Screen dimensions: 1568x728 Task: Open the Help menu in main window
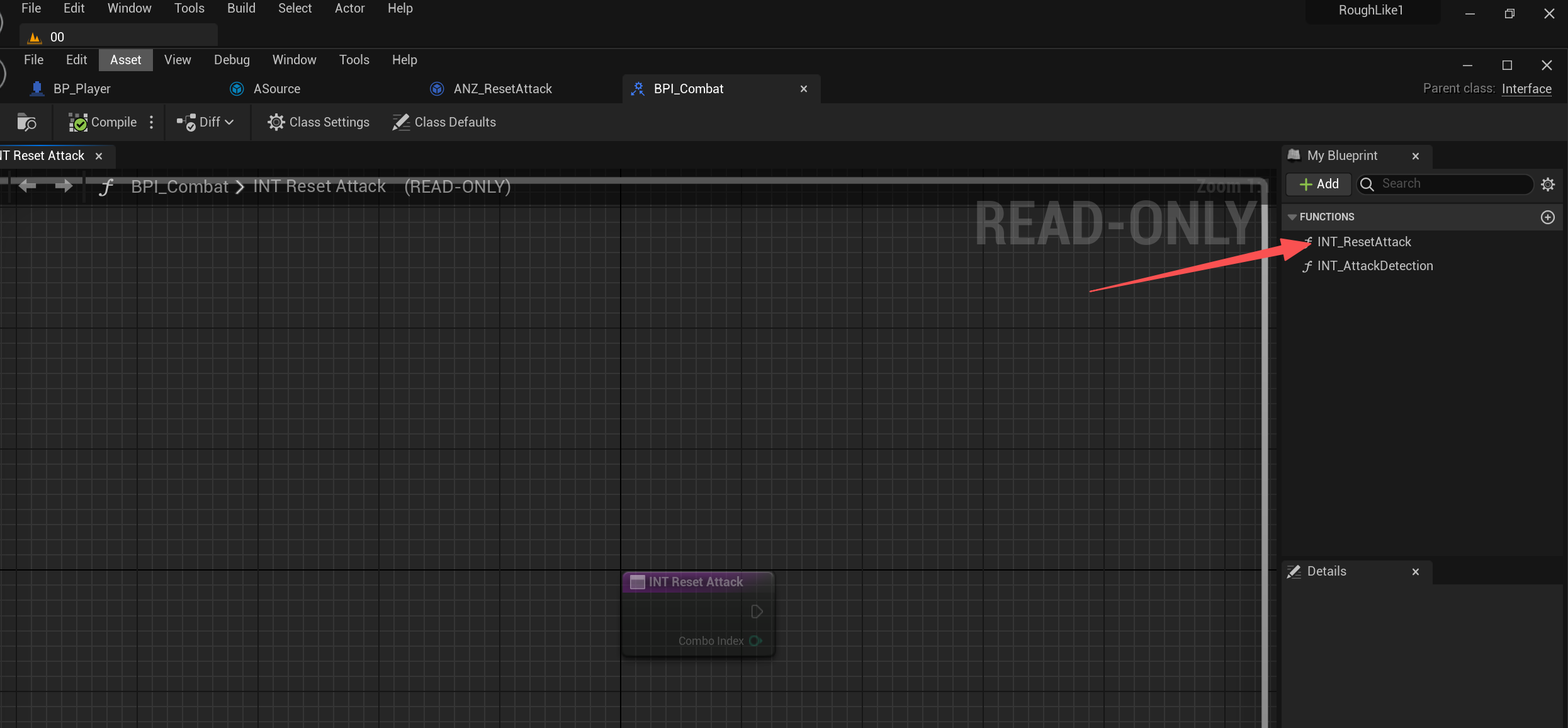tap(400, 8)
